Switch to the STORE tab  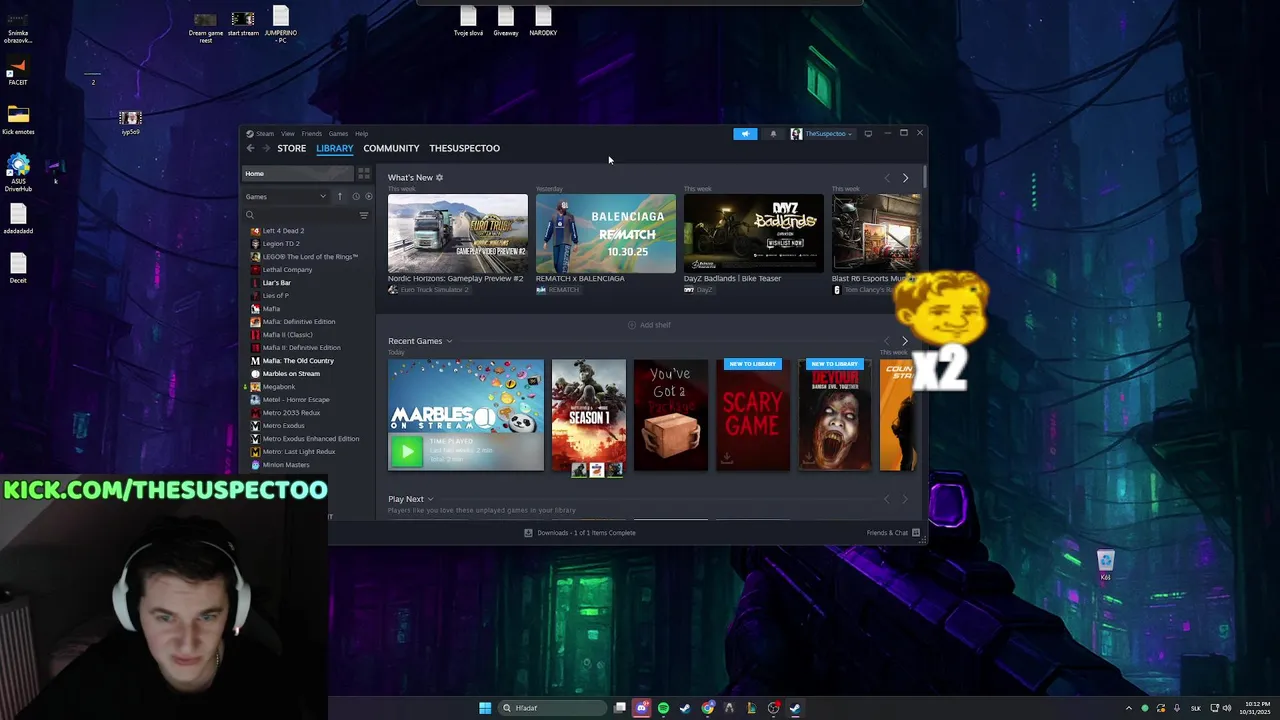(292, 148)
